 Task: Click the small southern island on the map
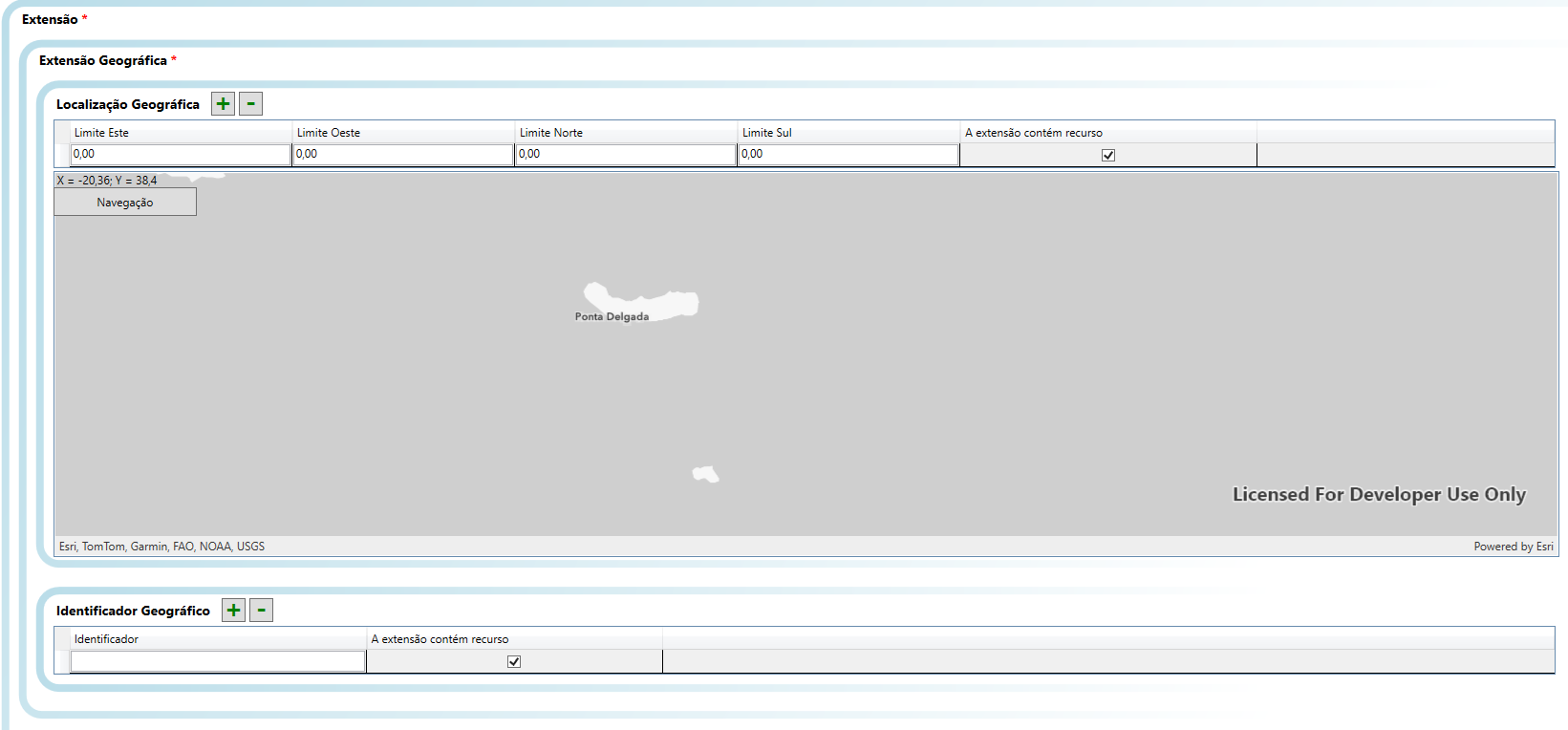coord(705,473)
